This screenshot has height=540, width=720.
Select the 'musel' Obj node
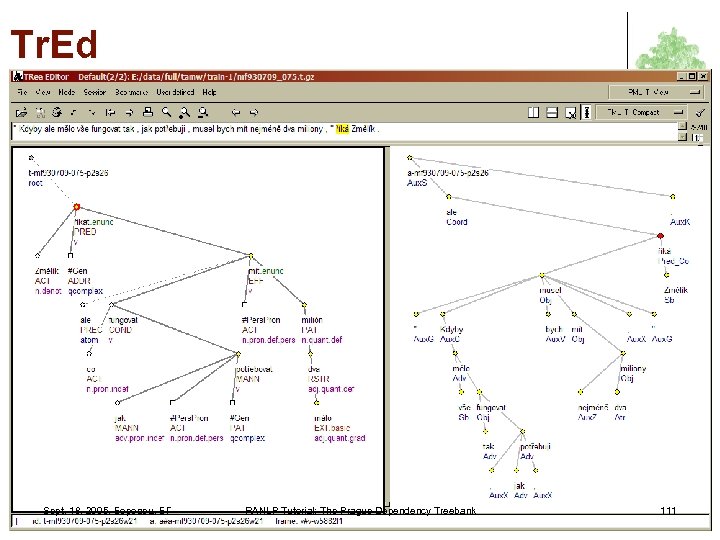pos(542,275)
